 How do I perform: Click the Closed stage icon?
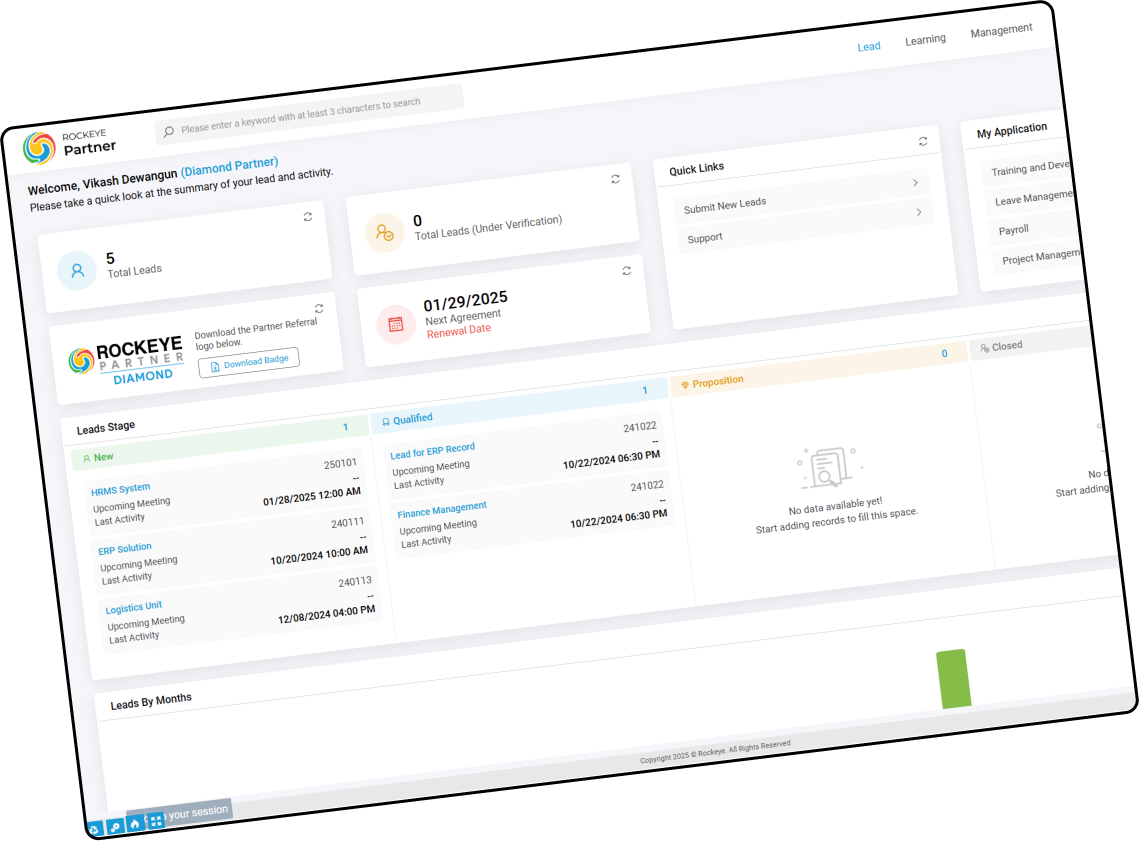point(984,348)
